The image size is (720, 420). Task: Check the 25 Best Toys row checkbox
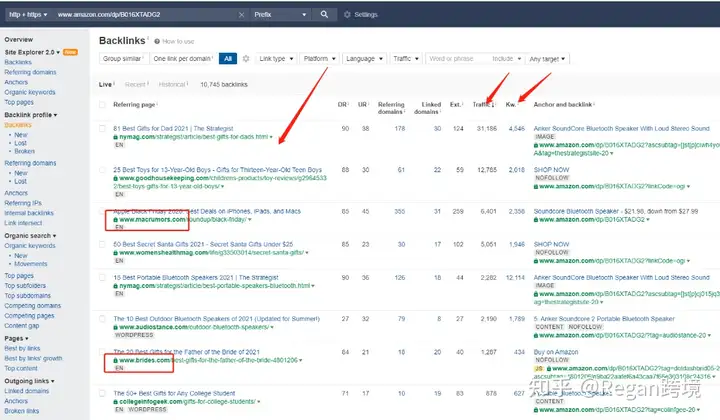coord(102,170)
